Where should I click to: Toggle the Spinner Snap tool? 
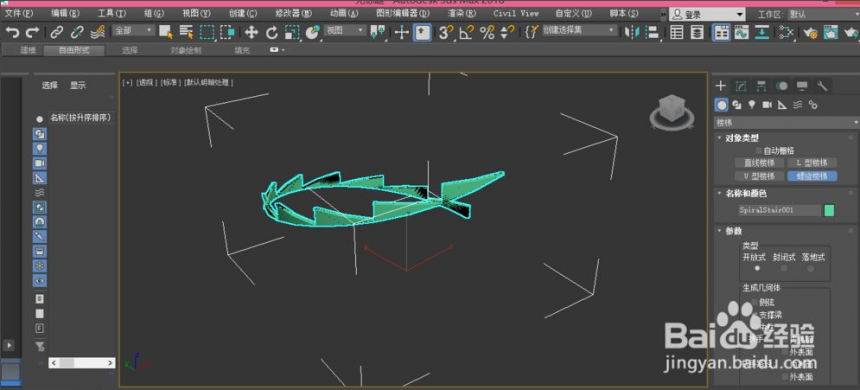[508, 32]
